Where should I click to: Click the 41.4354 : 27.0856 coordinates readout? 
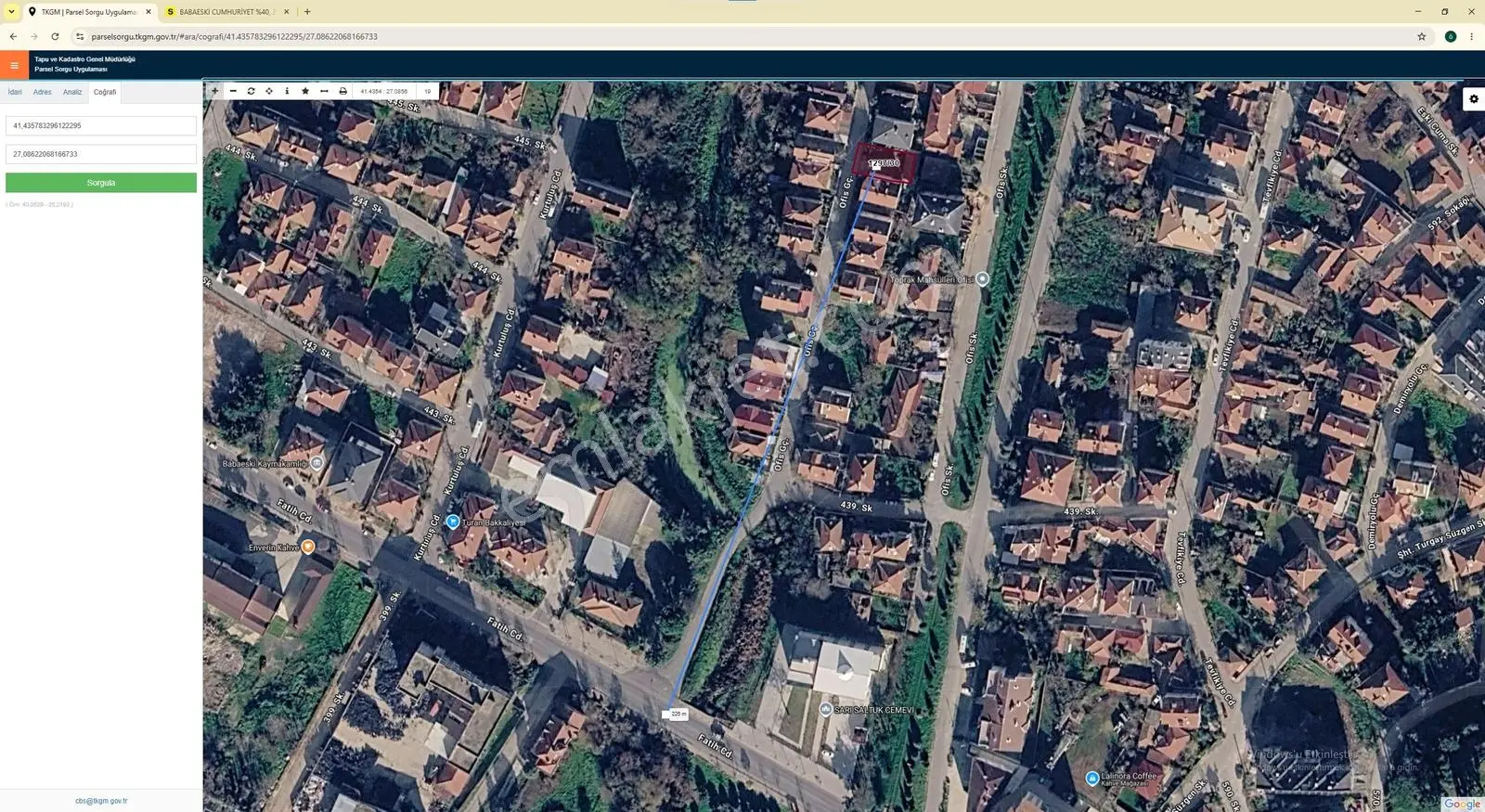coord(384,91)
